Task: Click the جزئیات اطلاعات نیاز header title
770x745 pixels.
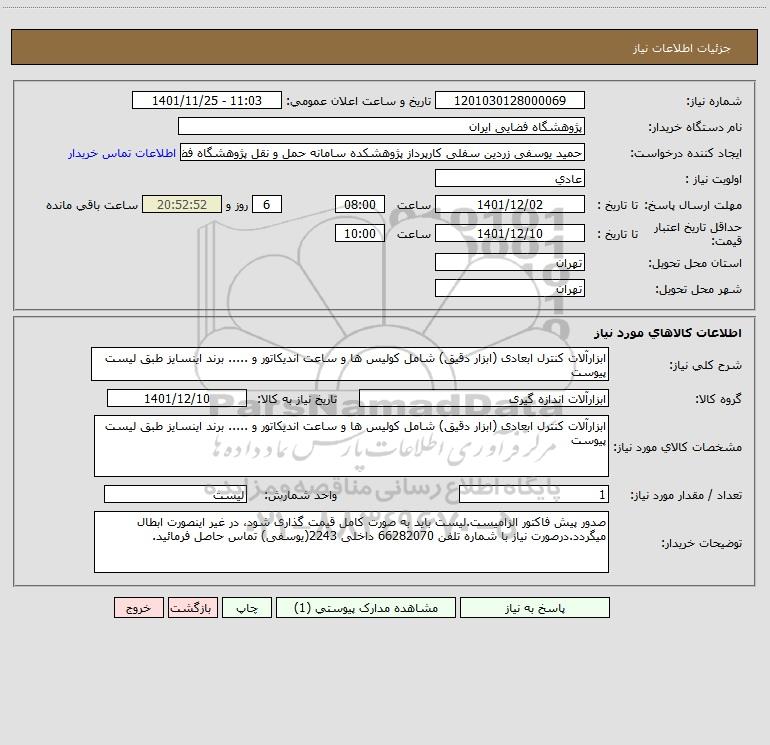Action: pos(682,48)
